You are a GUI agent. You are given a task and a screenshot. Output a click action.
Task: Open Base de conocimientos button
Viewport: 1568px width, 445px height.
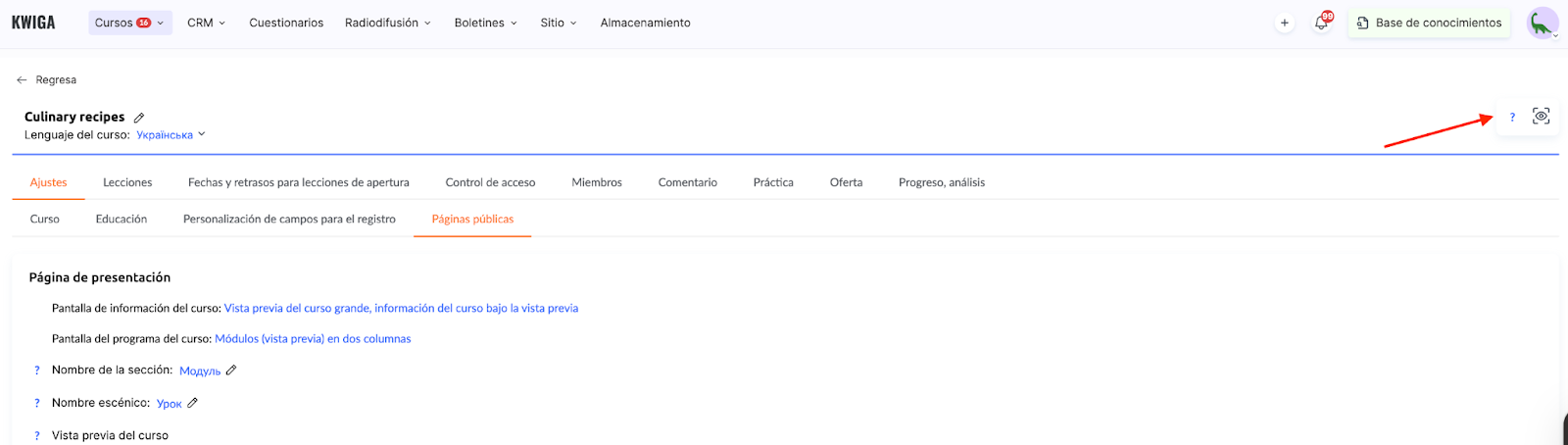point(1429,23)
